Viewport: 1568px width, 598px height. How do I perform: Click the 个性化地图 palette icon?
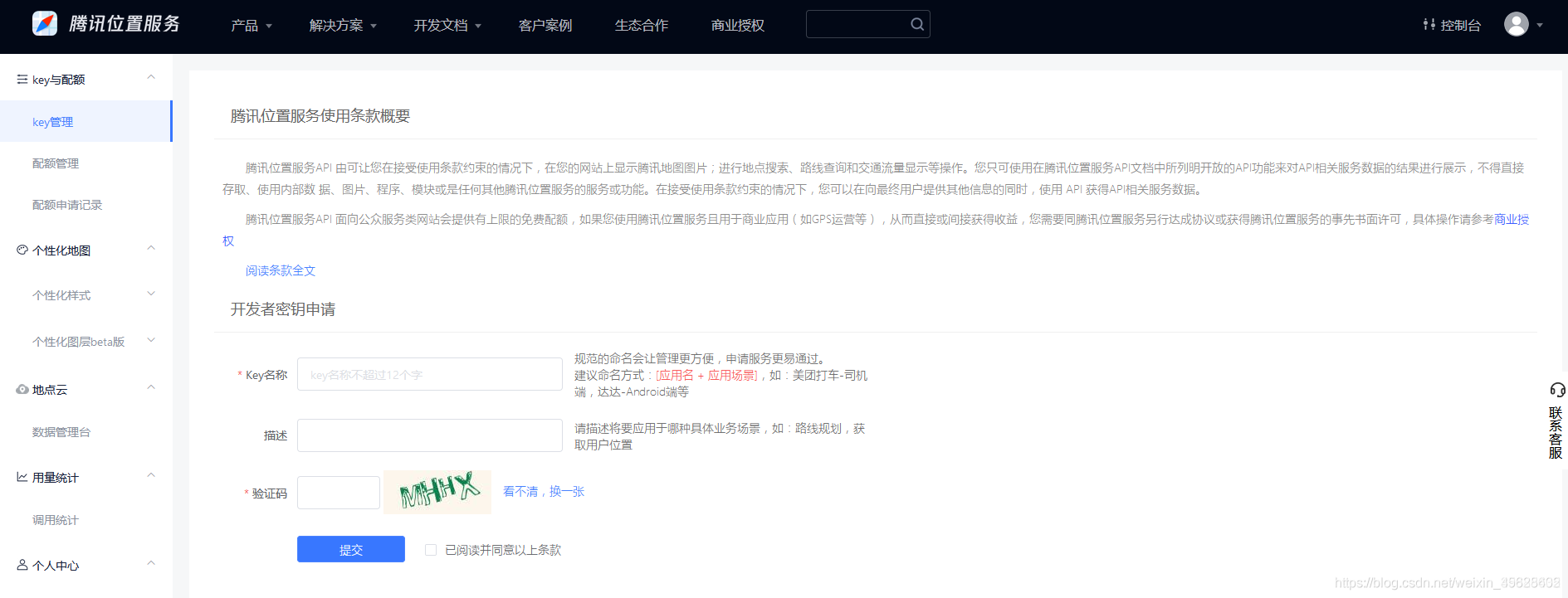(22, 250)
